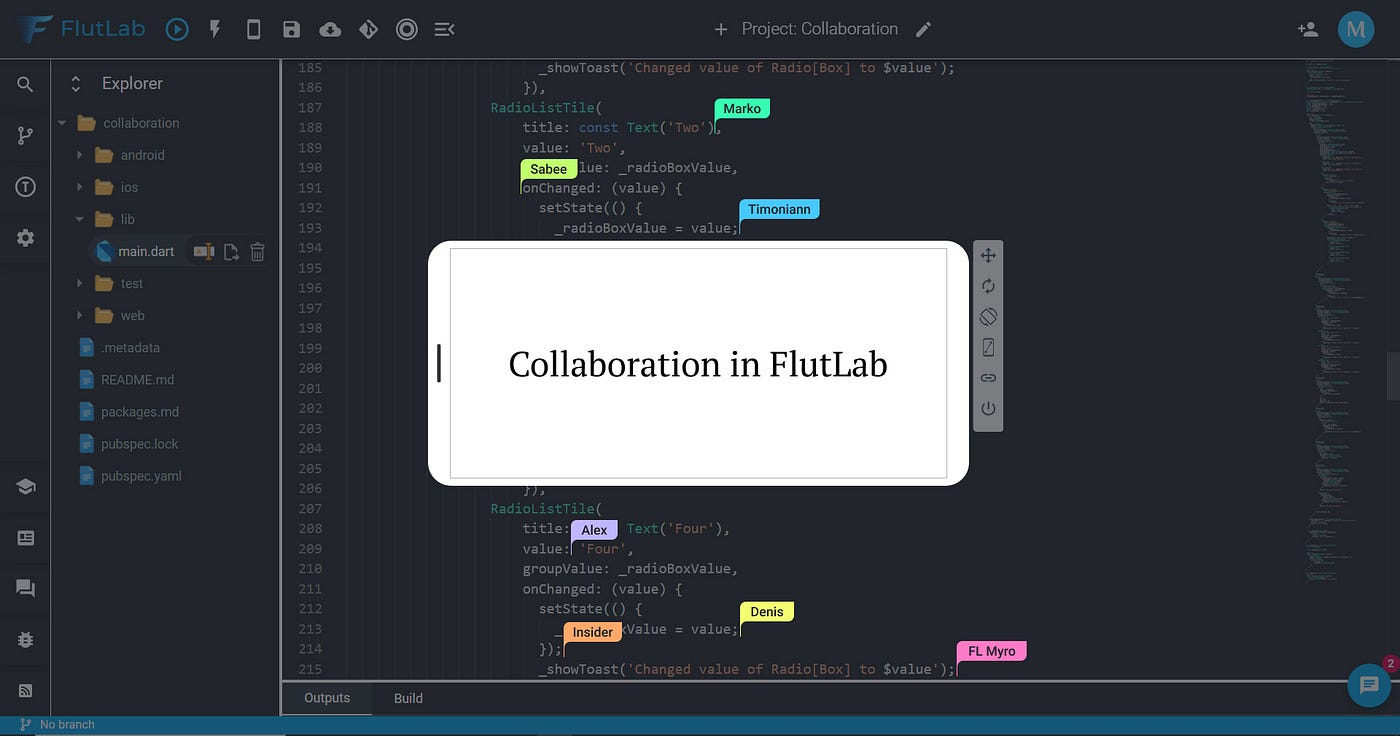Viewport: 1400px width, 736px height.
Task: Collapse the lib folder arrow
Action: click(80, 219)
